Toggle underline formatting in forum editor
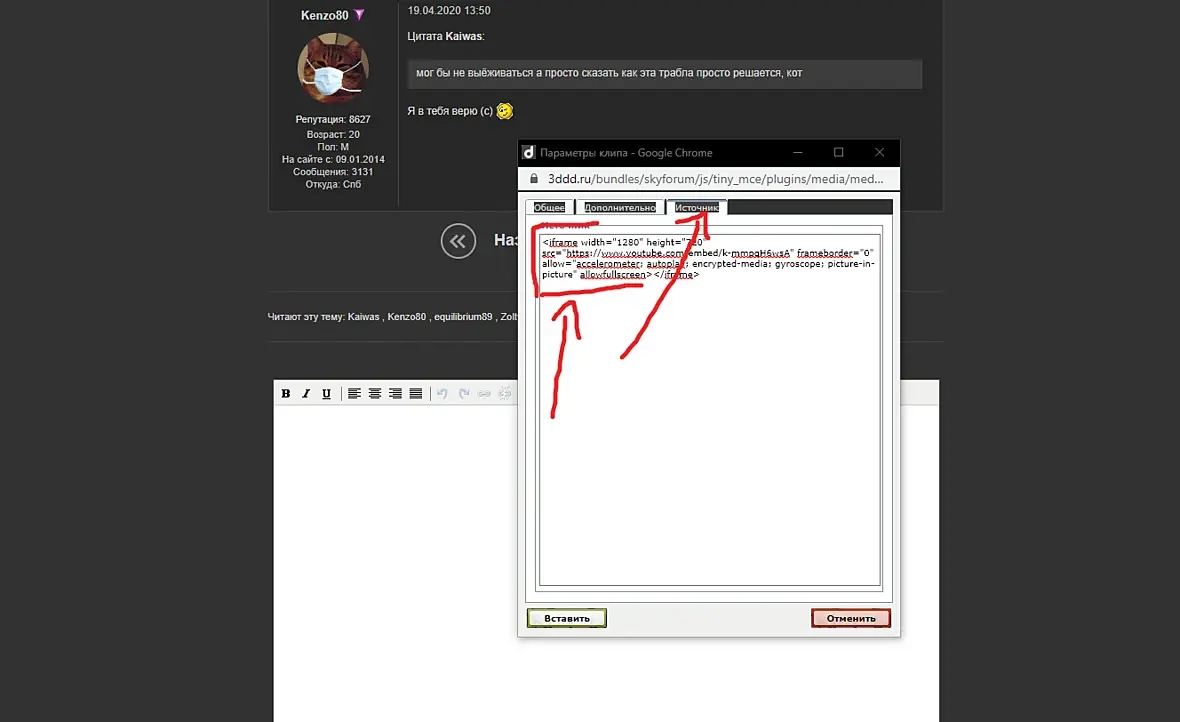 tap(326, 393)
